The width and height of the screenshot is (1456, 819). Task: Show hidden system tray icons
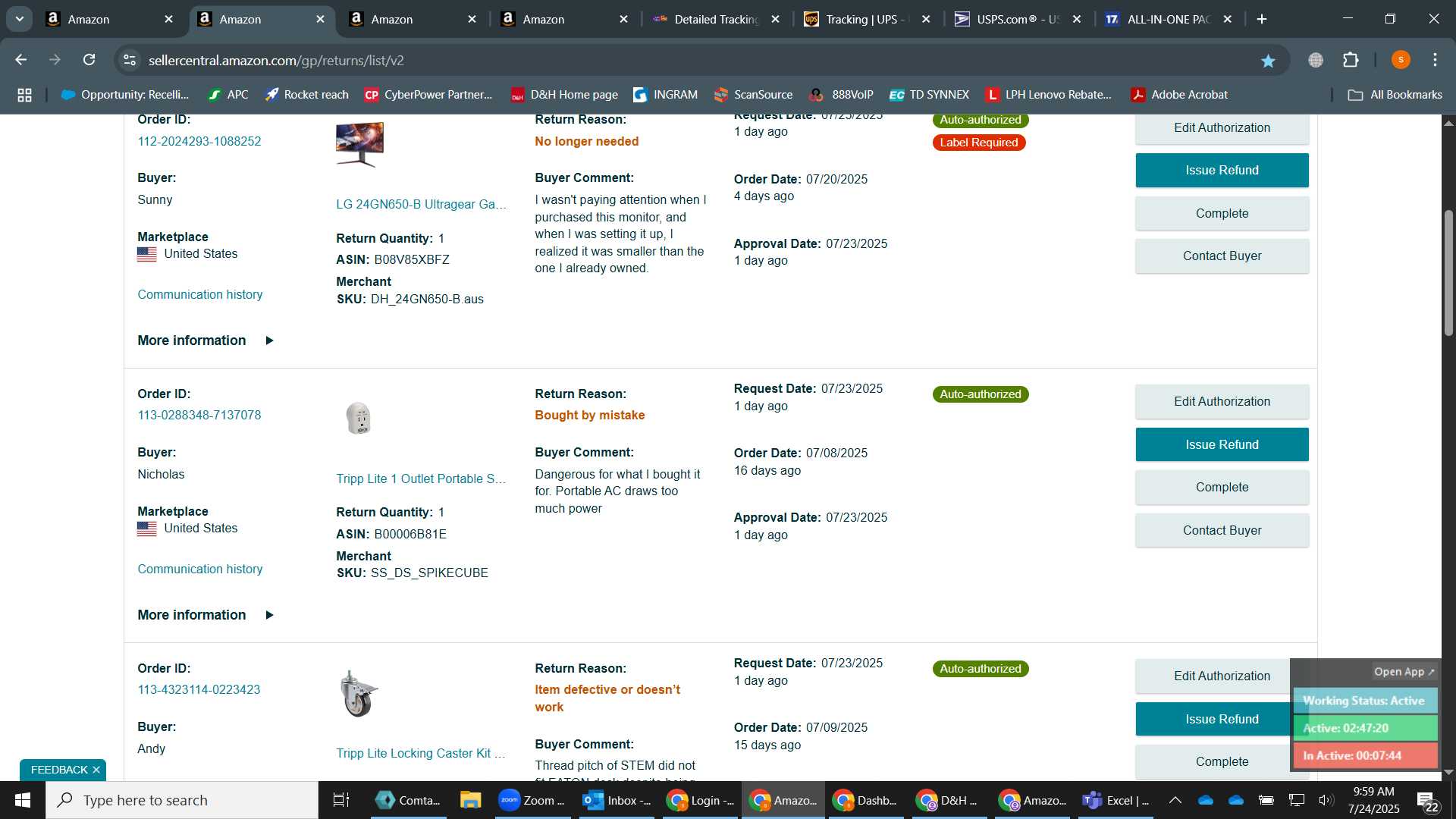tap(1175, 800)
